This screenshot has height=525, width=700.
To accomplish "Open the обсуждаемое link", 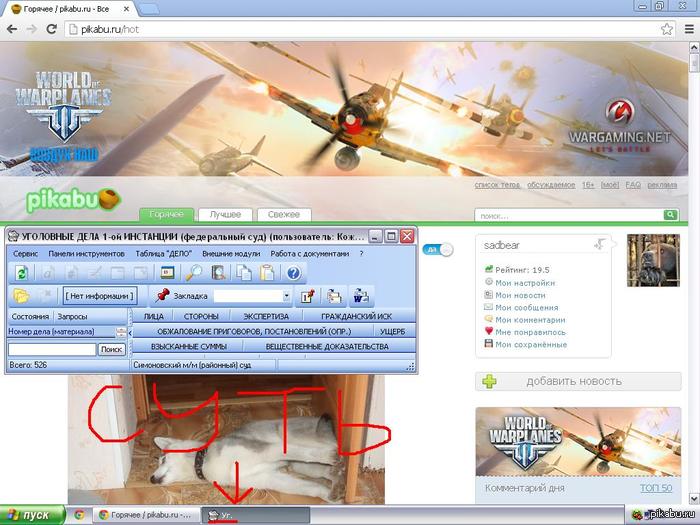I will (x=551, y=185).
